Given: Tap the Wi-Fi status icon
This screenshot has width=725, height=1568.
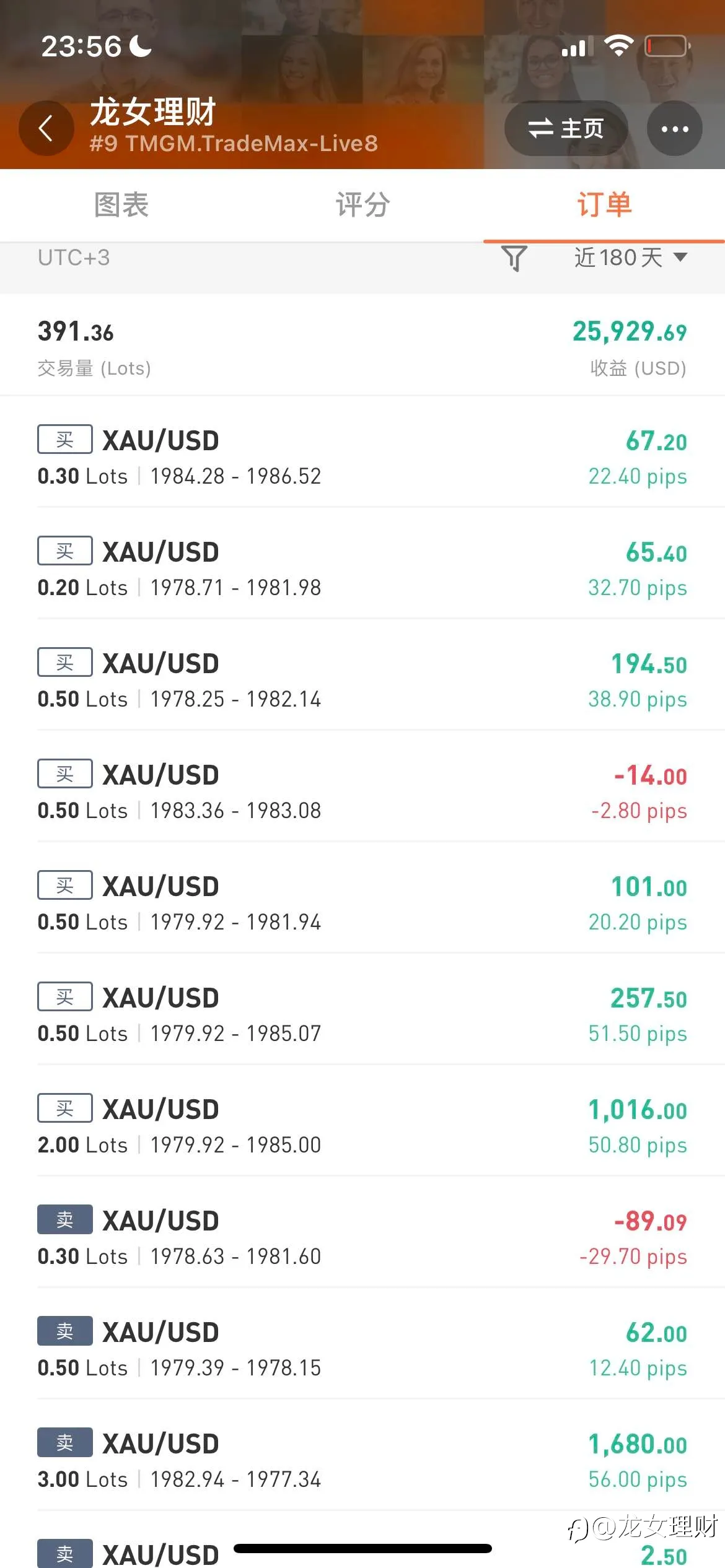Looking at the screenshot, I should 618,46.
